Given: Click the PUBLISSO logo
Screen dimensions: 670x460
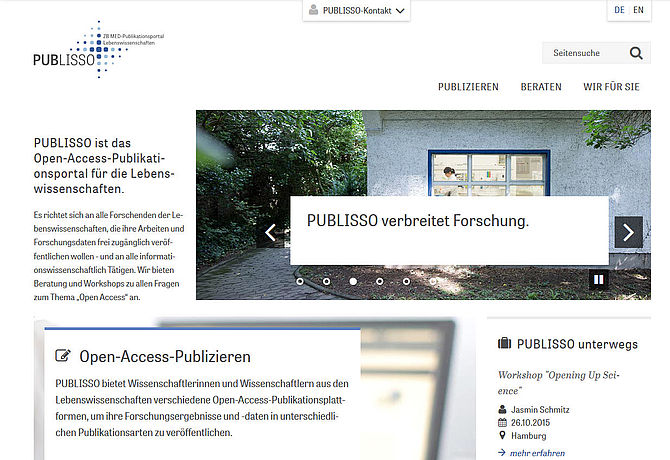Looking at the screenshot, I should [x=96, y=50].
